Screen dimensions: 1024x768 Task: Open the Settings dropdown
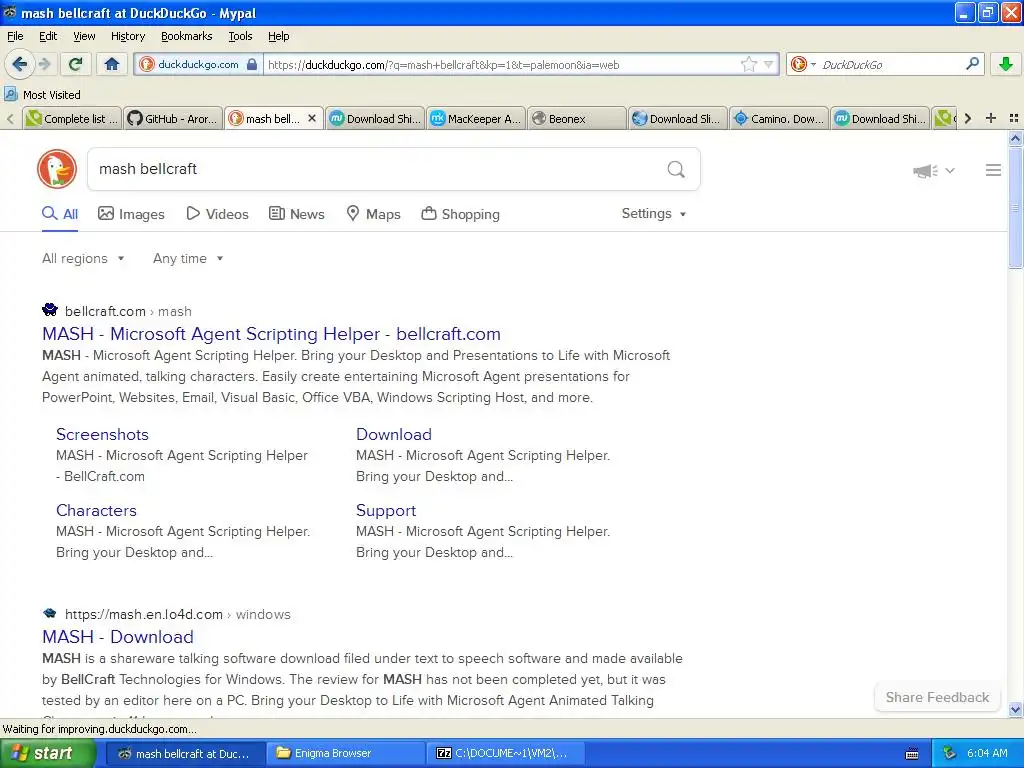point(654,214)
